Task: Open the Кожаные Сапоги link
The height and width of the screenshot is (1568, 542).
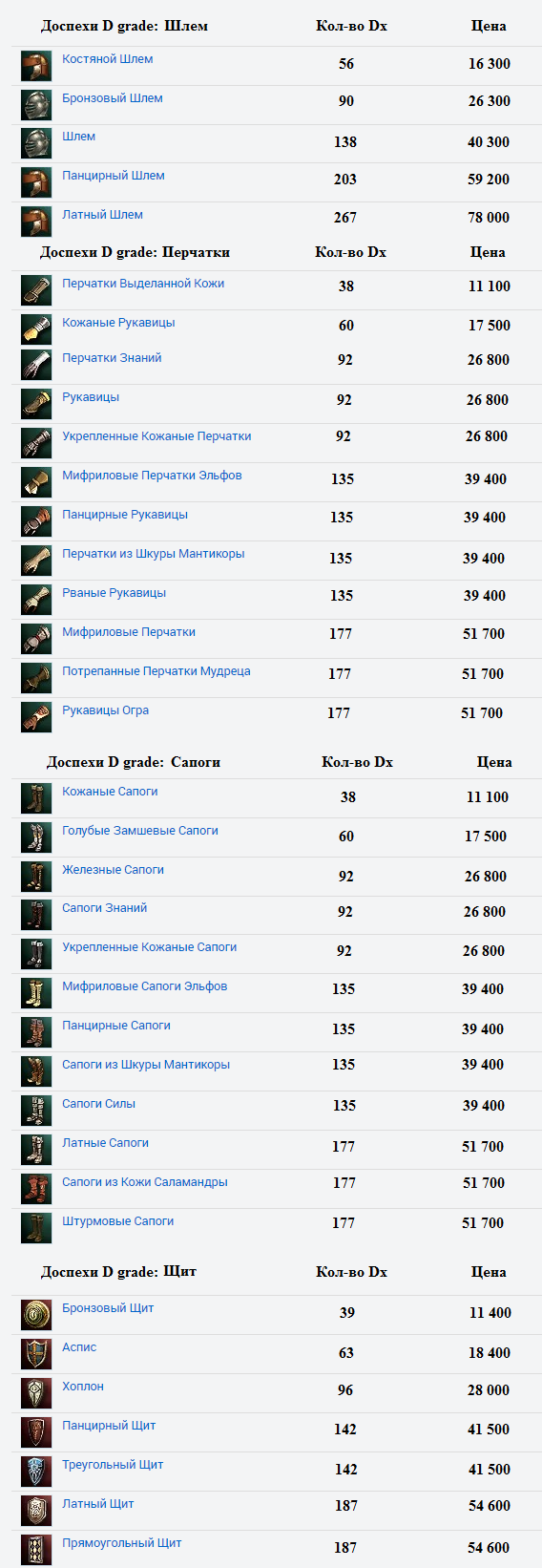Action: [x=110, y=792]
